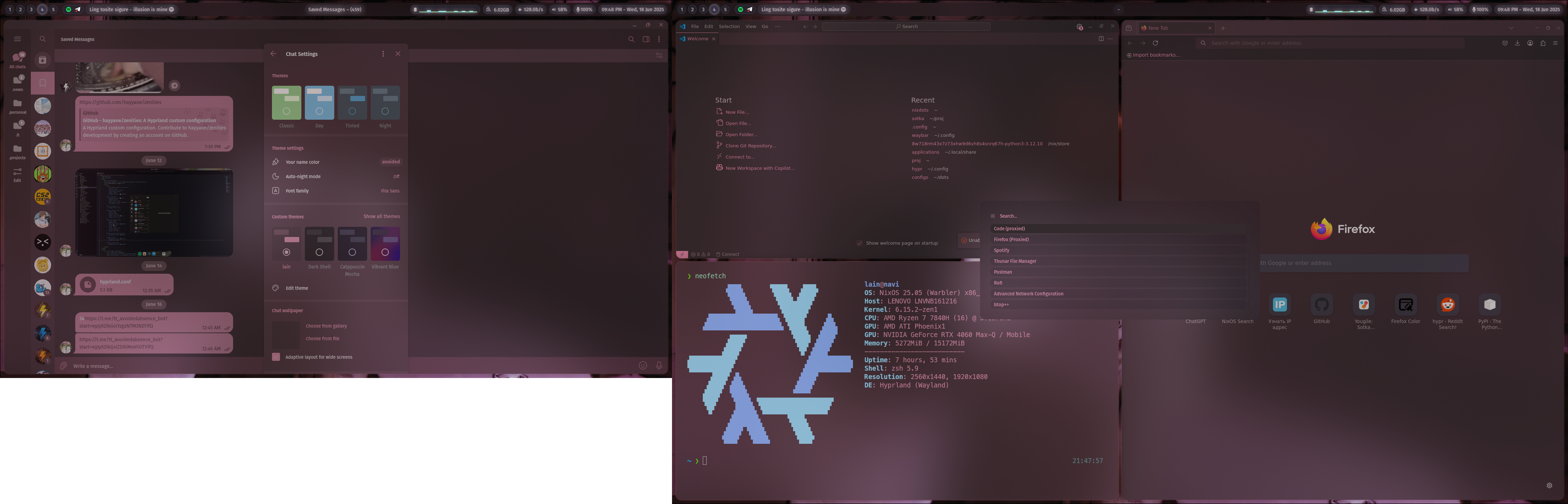The image size is (1568, 504).
Task: Open the View menu in VS Code
Action: click(x=750, y=27)
